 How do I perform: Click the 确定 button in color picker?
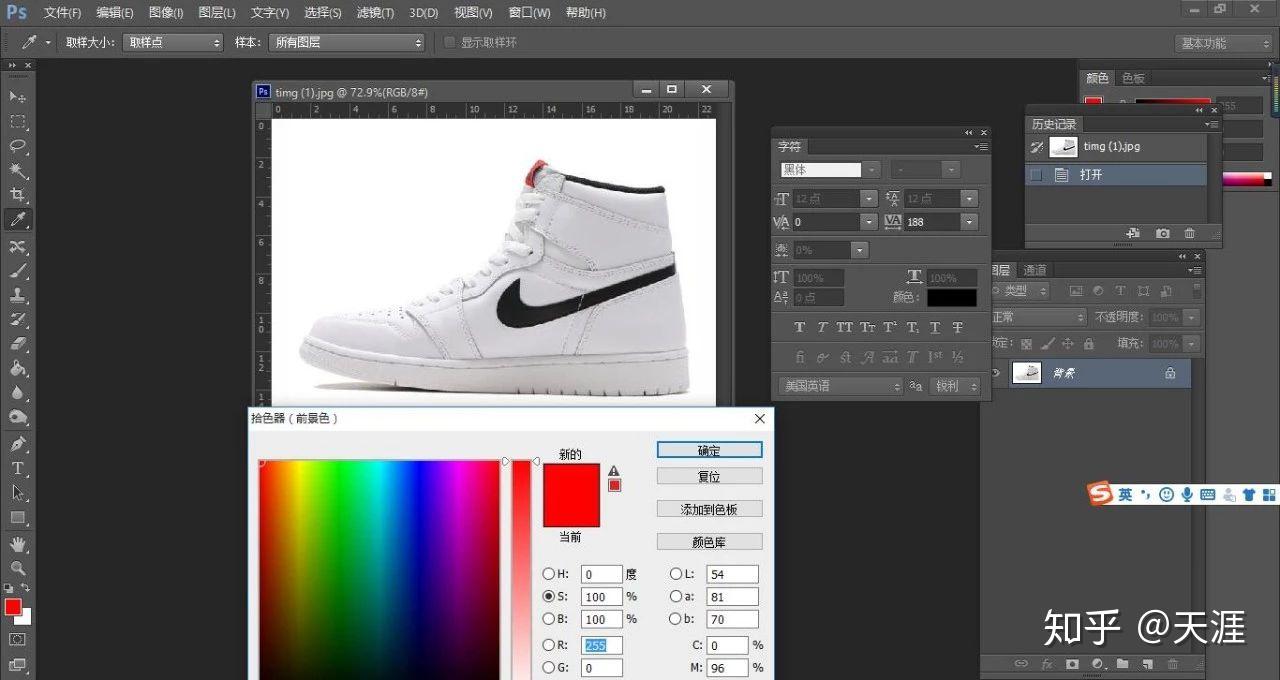709,450
